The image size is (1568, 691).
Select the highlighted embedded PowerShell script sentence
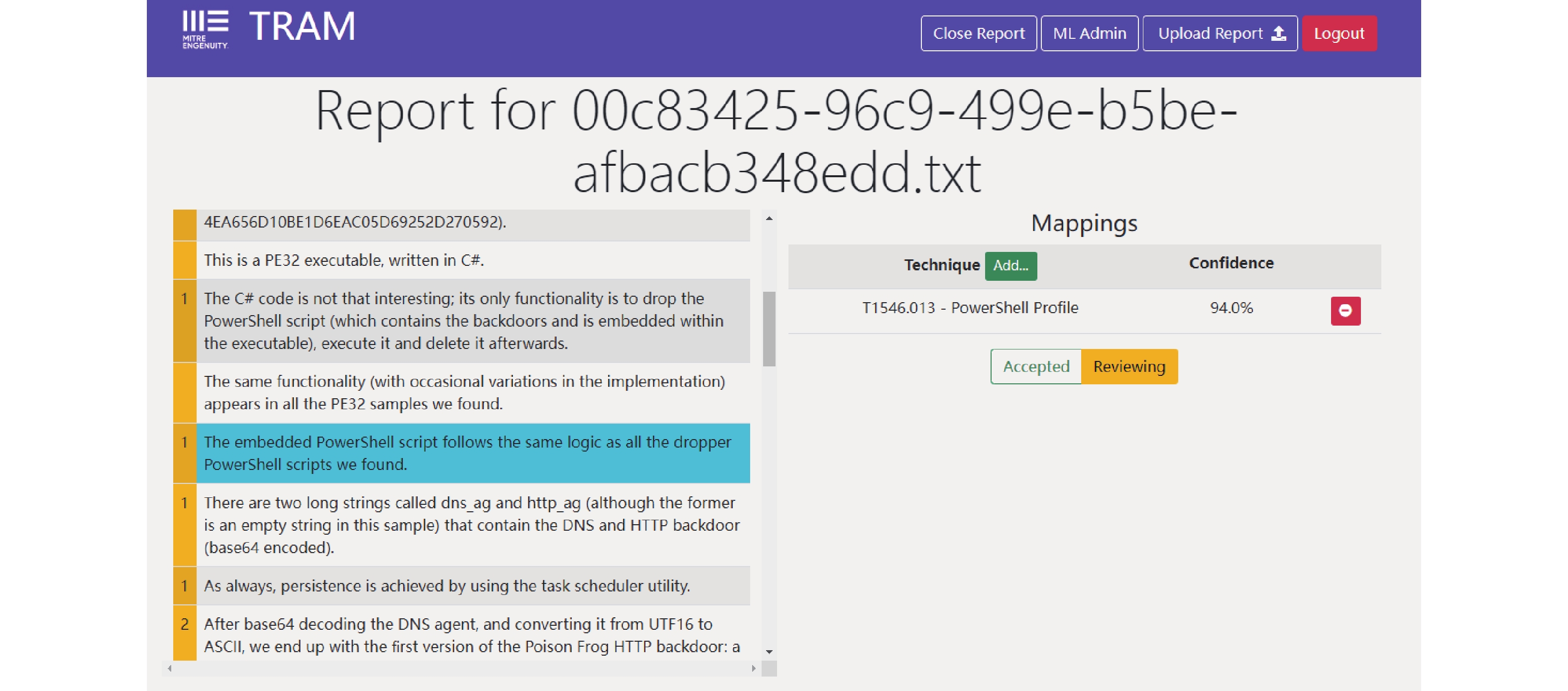(x=467, y=453)
